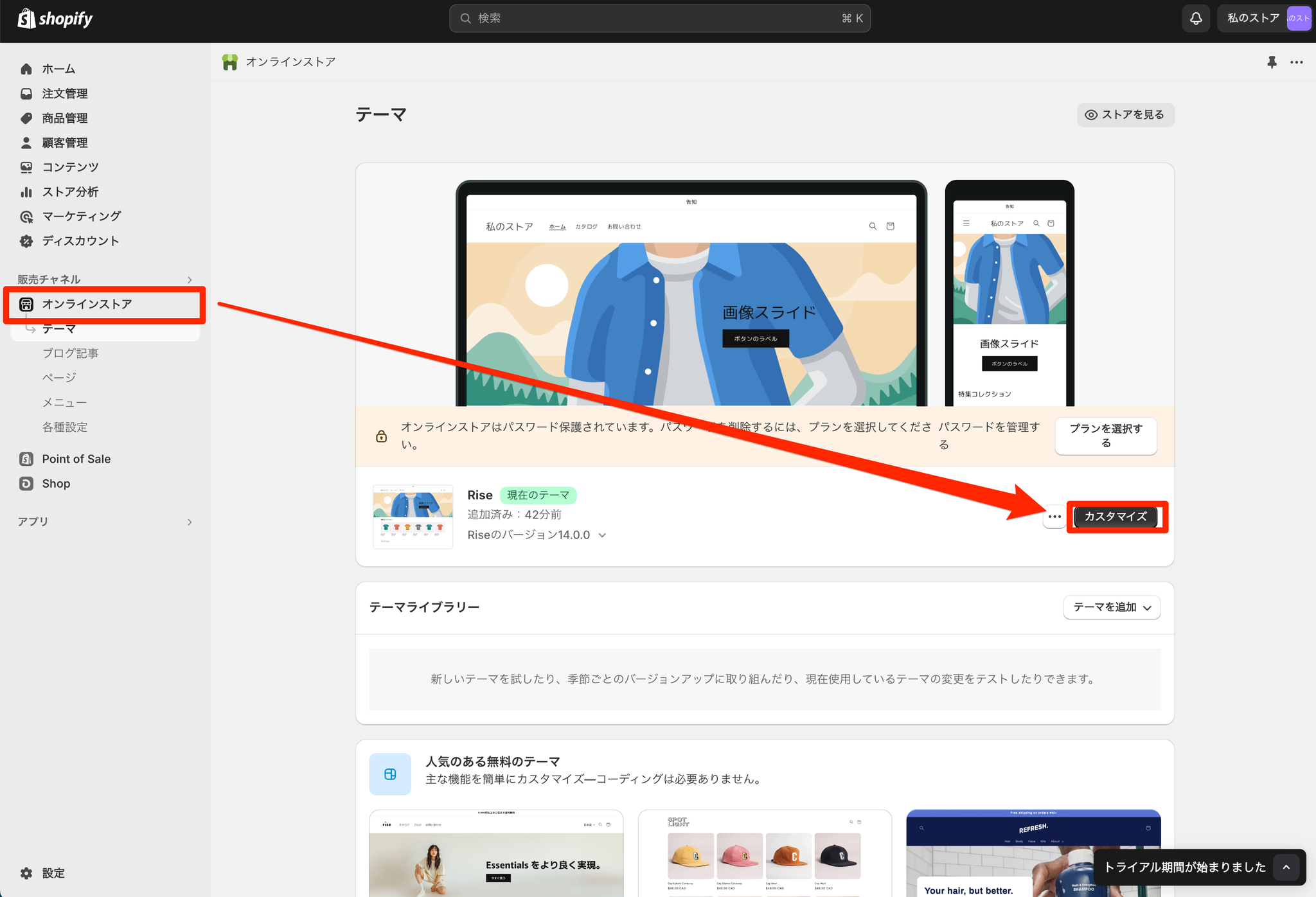Click the ストアを見る eye button
Image resolution: width=1316 pixels, height=897 pixels.
tap(1125, 115)
